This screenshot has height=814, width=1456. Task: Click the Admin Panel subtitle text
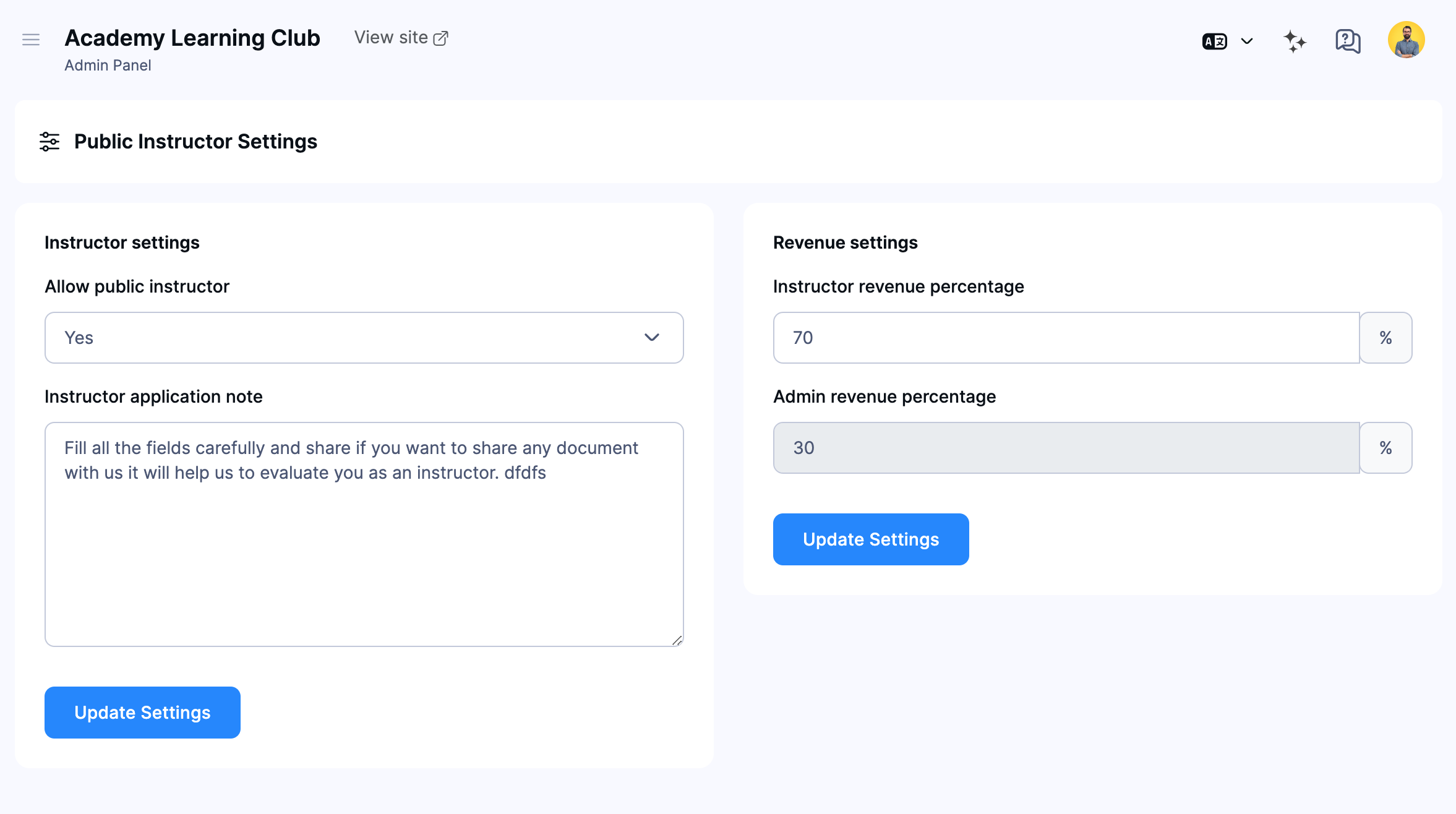tap(108, 65)
